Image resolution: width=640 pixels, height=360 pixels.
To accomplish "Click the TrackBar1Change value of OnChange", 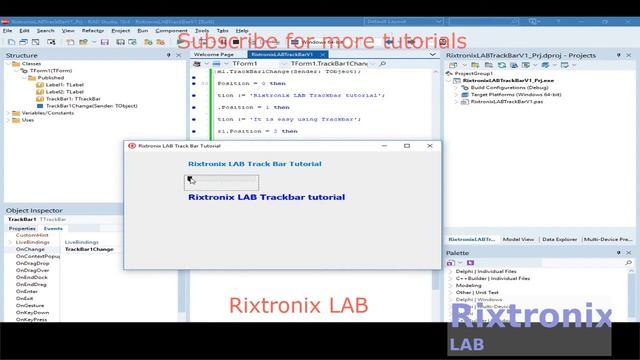I will tap(89, 249).
